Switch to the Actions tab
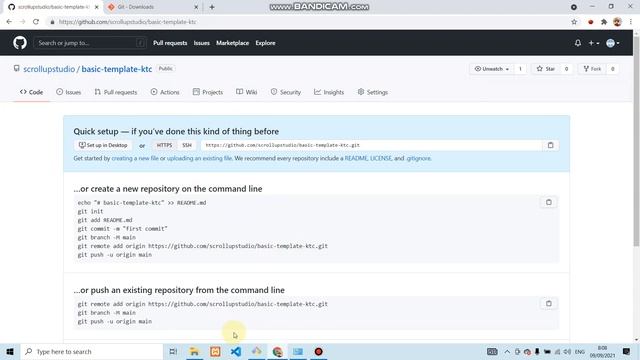This screenshot has width=640, height=360. click(x=165, y=92)
